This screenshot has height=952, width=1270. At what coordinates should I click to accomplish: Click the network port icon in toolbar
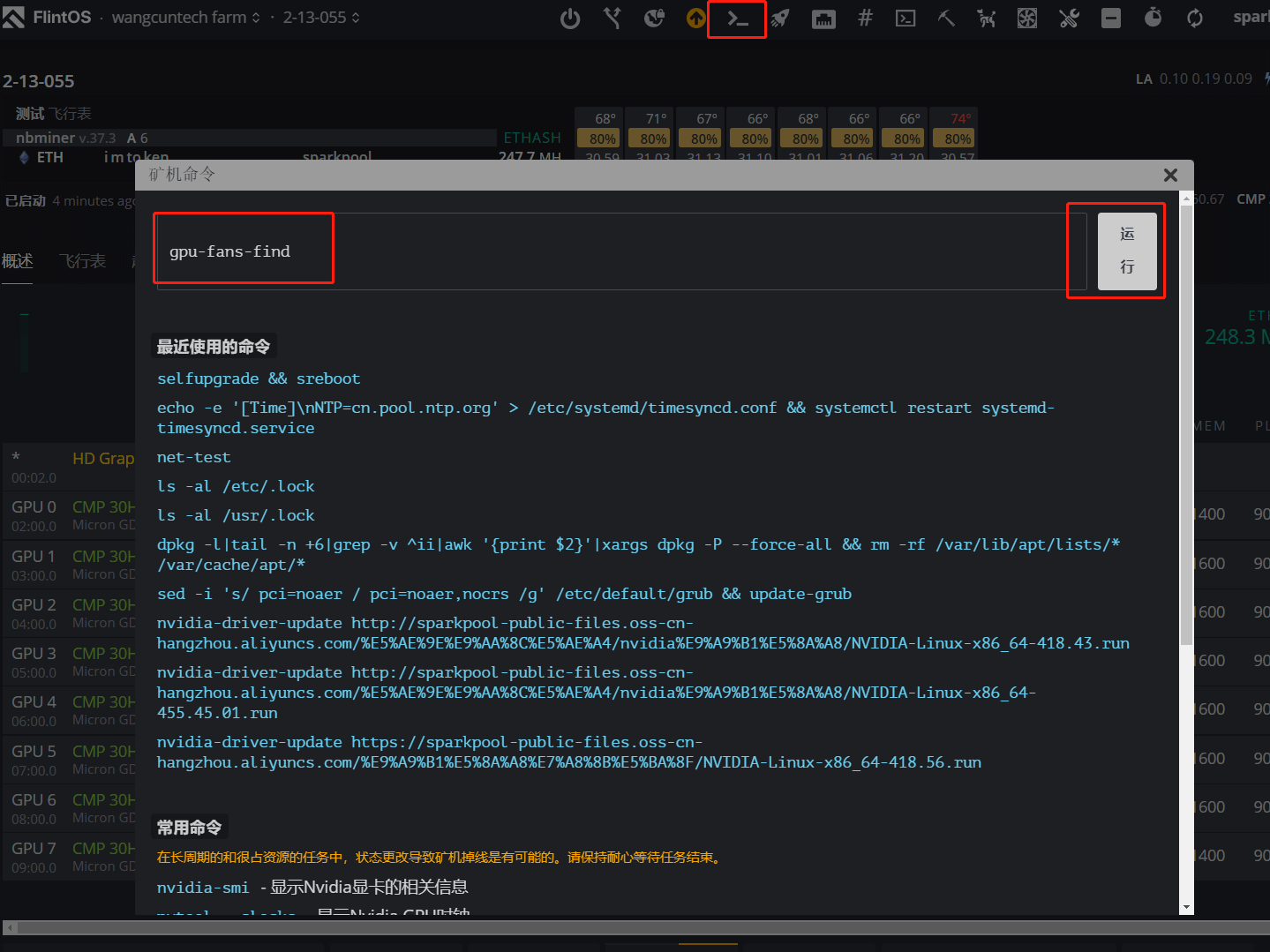[823, 18]
